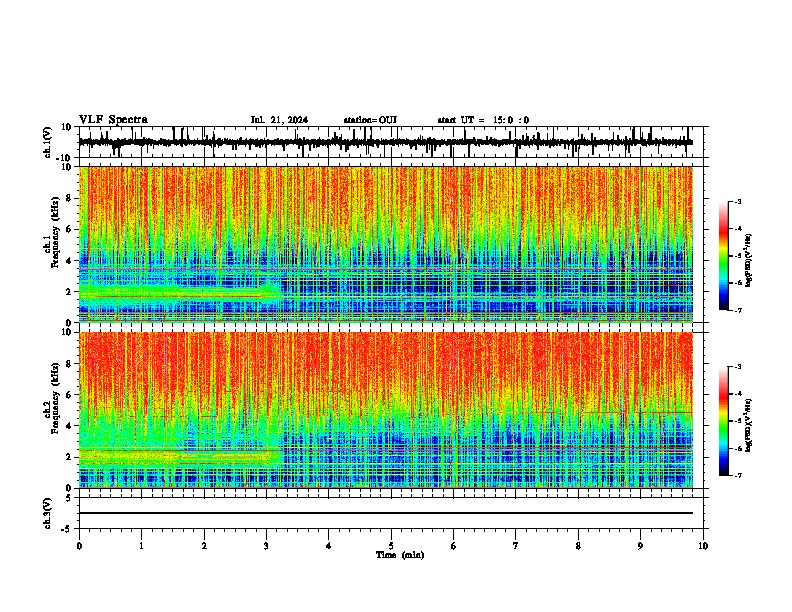Viewport: 792px width, 612px height.
Task: Click the "8" kHz tick of ch.1 spectrogram
Action: pos(70,198)
